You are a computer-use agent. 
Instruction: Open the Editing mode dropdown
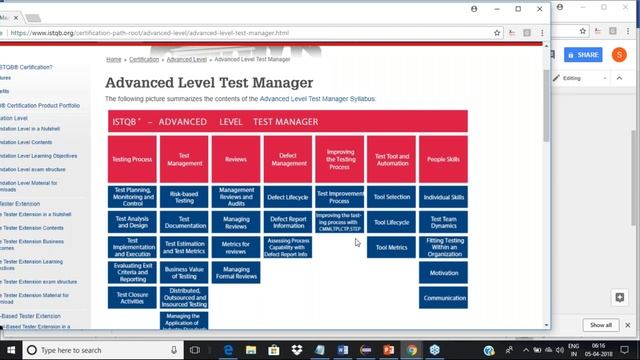pos(580,78)
